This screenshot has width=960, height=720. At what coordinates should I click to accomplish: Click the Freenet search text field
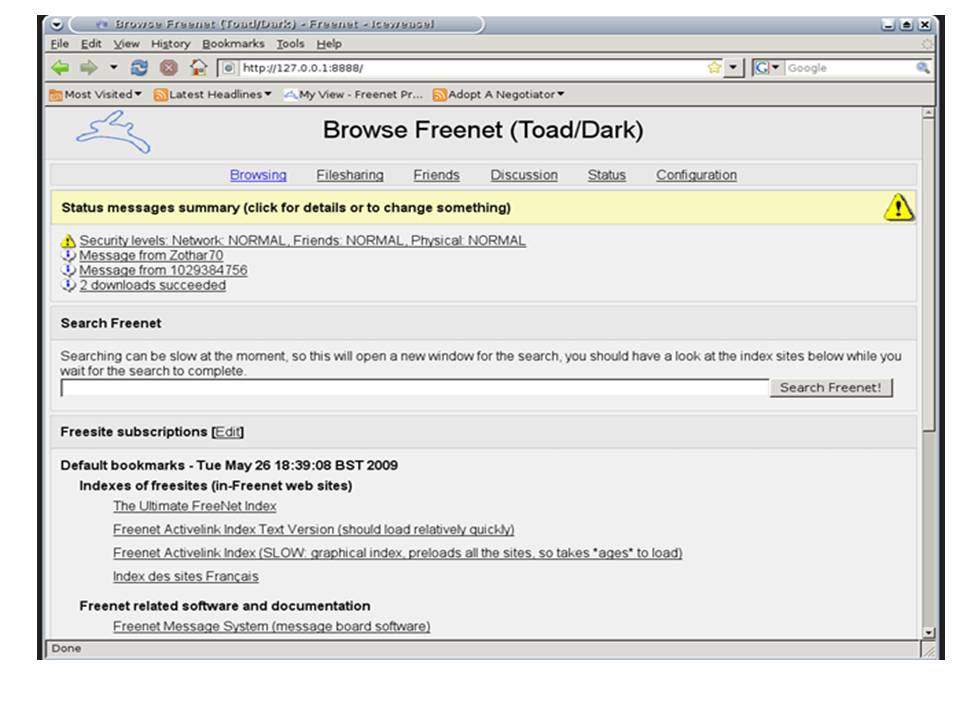(414, 388)
